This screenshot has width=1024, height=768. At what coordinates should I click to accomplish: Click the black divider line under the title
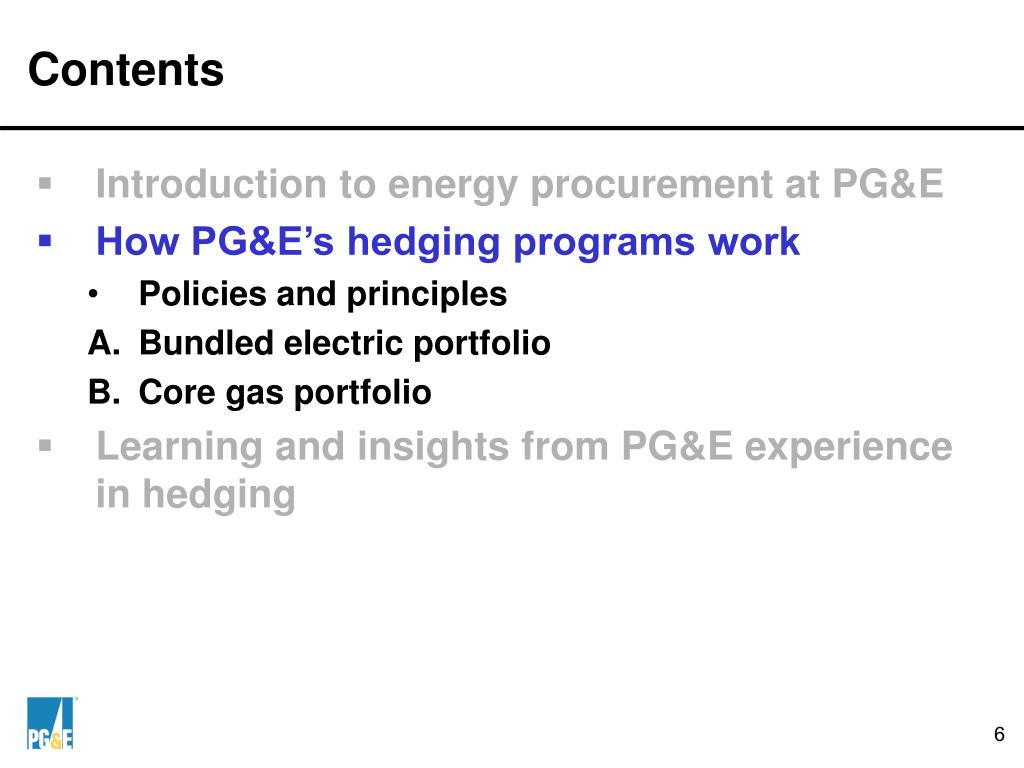click(x=512, y=128)
